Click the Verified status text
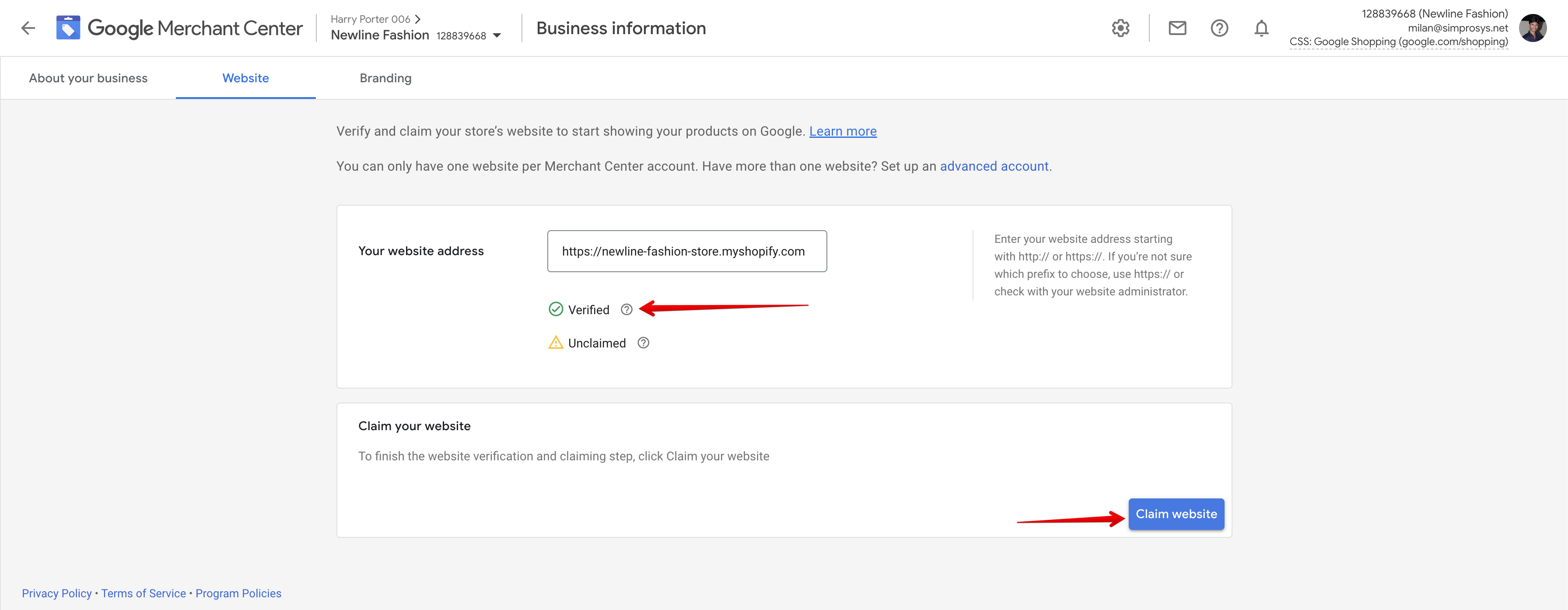The height and width of the screenshot is (610, 1568). point(588,309)
